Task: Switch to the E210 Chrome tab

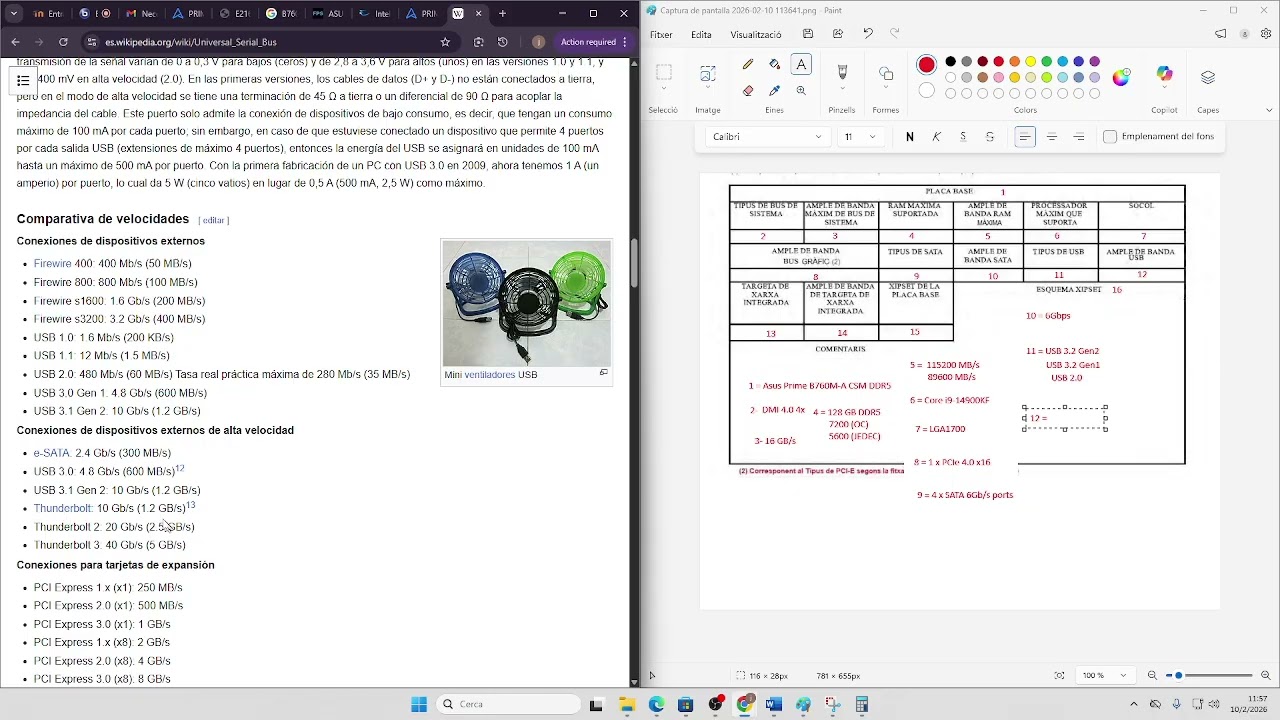Action: pos(233,14)
